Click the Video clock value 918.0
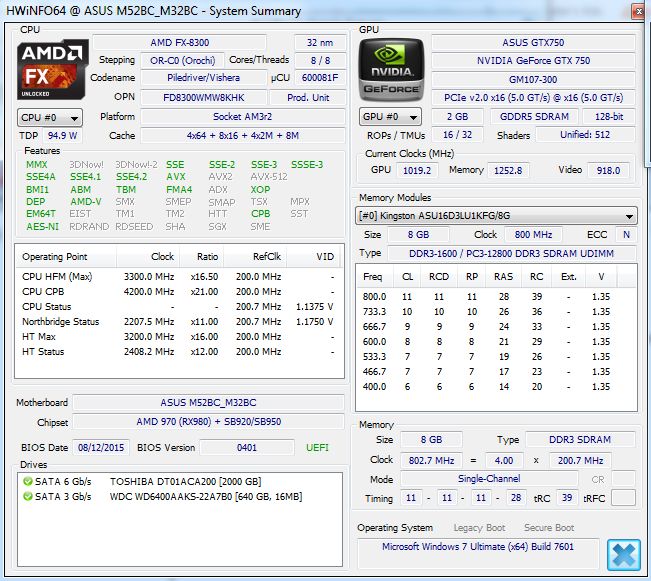This screenshot has height=581, width=651. [608, 171]
